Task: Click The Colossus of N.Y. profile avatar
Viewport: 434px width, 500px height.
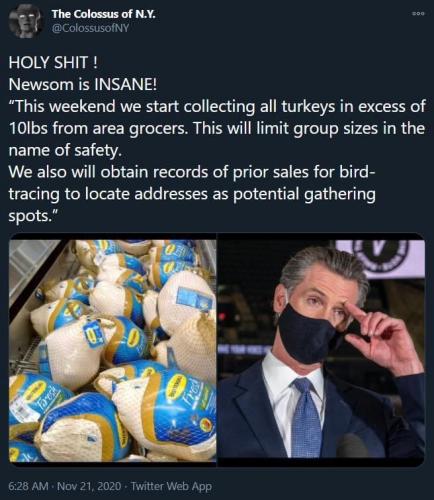Action: click(25, 22)
